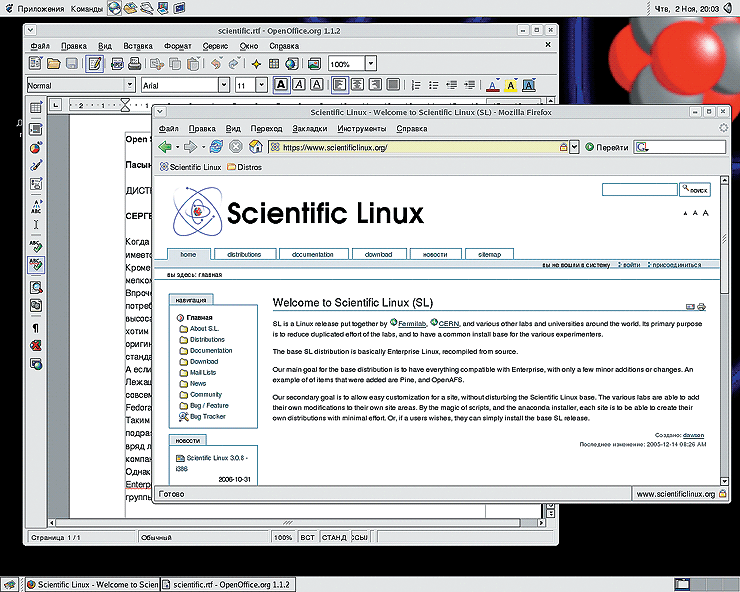
Task: Click Distros bookmark folder in Firefox
Action: pos(244,167)
